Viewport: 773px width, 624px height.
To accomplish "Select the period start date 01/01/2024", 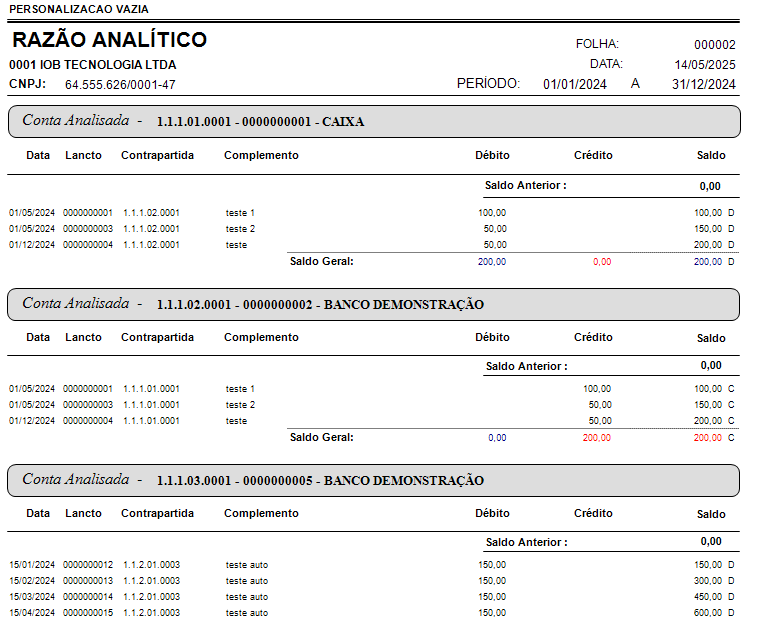I will (574, 84).
